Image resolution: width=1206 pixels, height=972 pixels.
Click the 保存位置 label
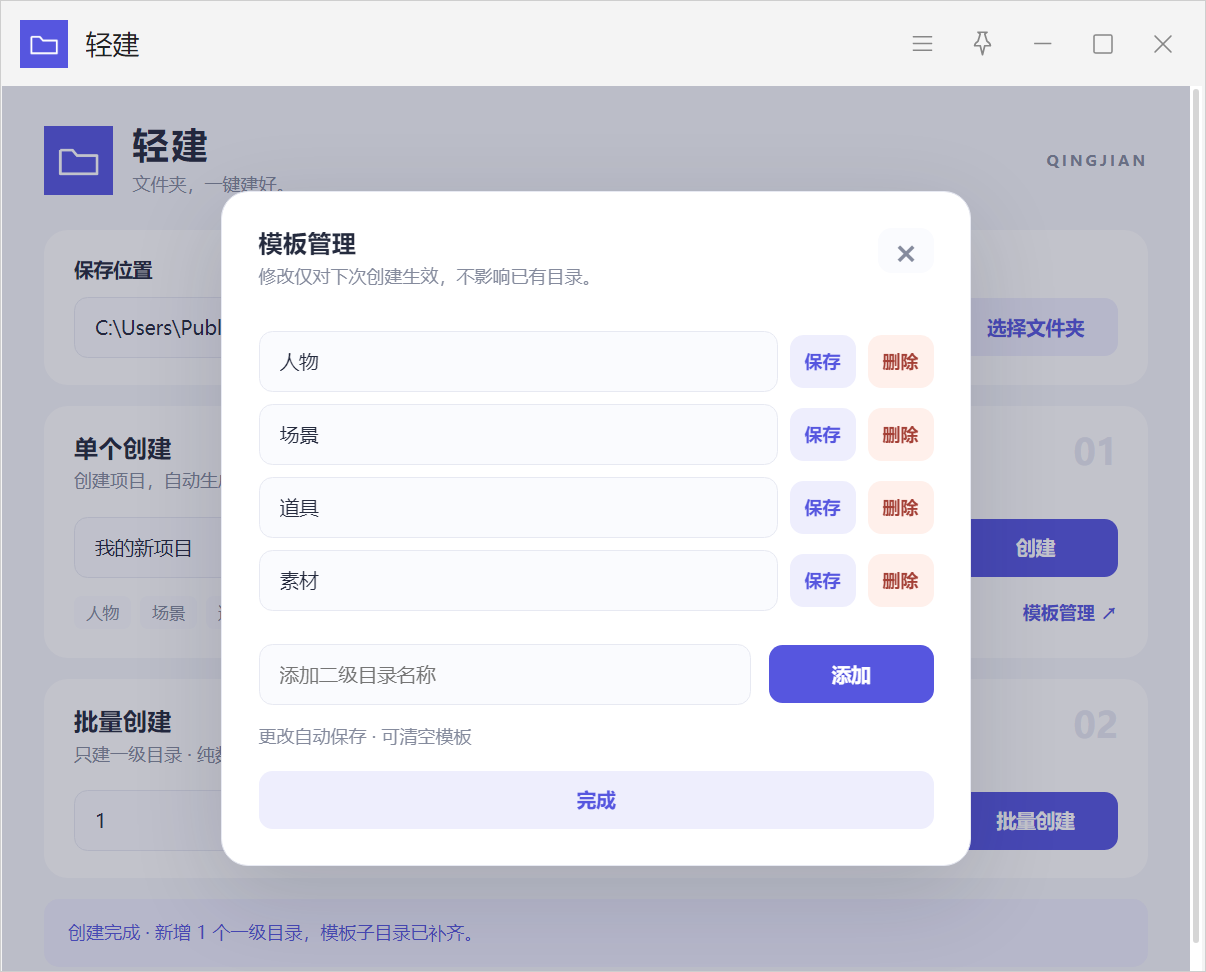coord(113,270)
